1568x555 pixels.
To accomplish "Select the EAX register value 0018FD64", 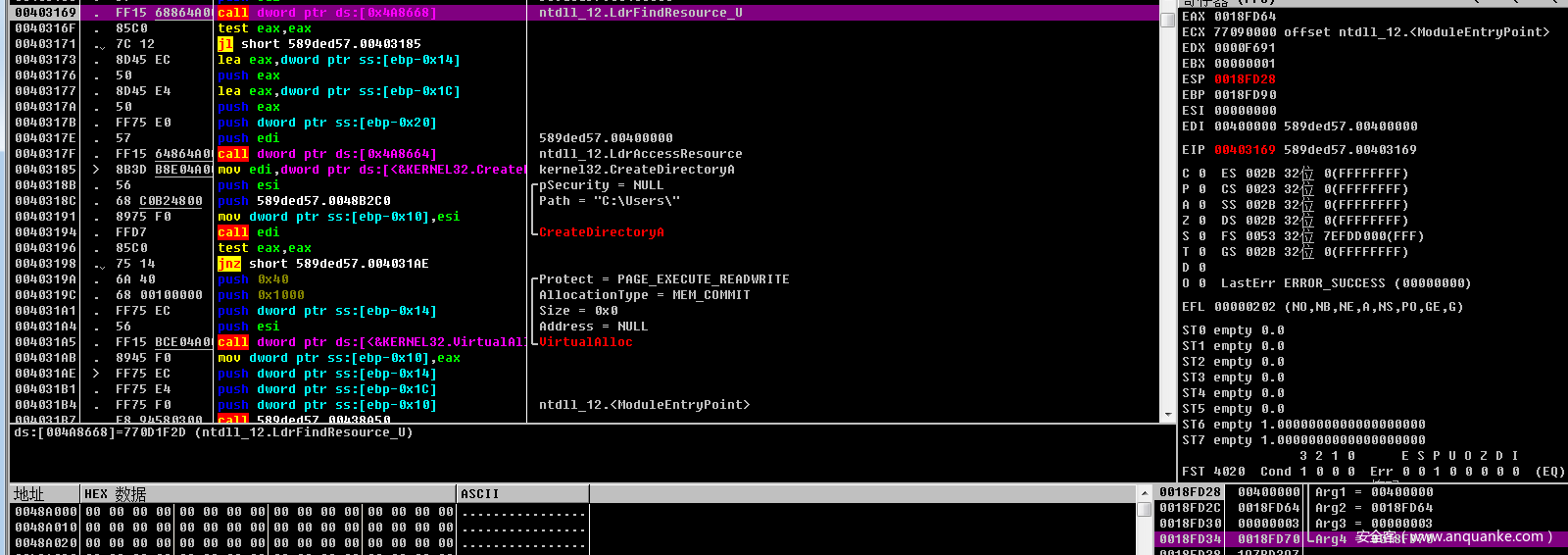I will [x=1245, y=17].
